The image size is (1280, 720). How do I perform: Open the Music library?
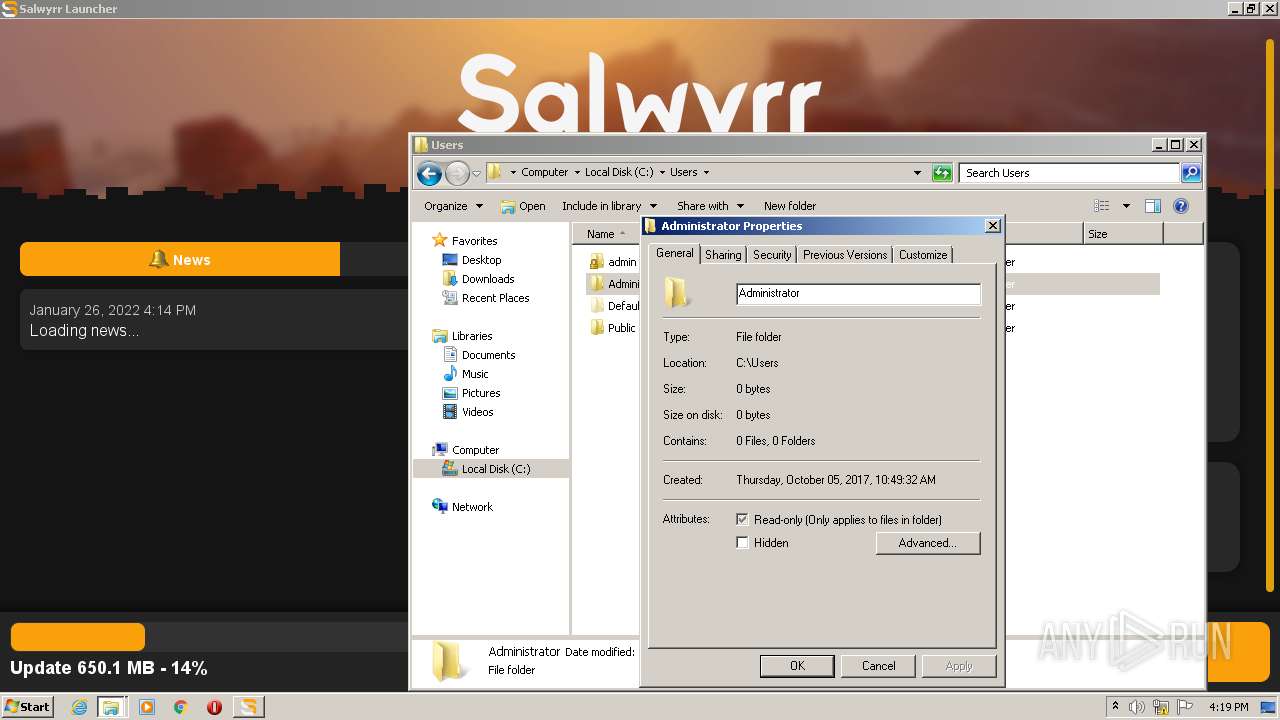tap(475, 374)
